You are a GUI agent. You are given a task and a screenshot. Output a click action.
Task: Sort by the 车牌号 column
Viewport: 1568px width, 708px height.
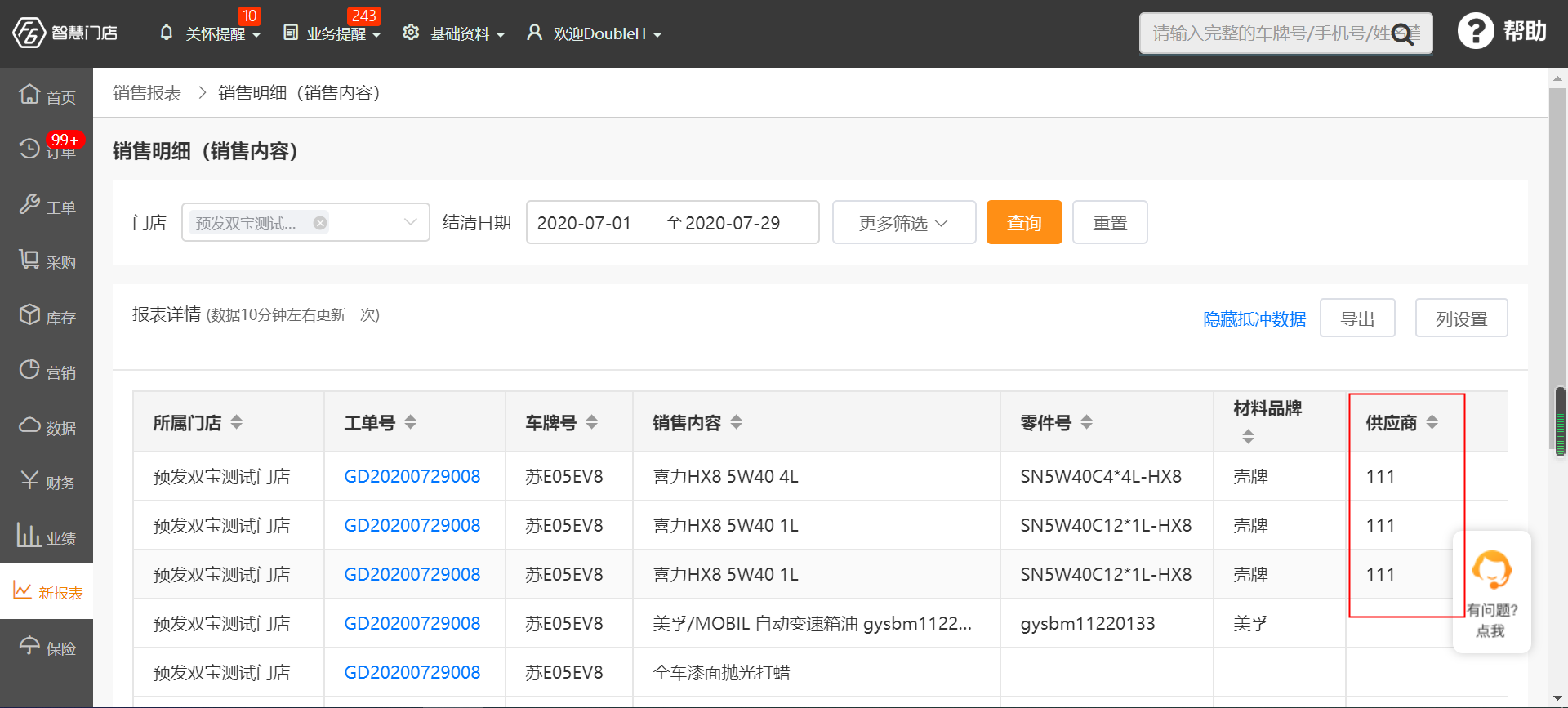(x=592, y=422)
